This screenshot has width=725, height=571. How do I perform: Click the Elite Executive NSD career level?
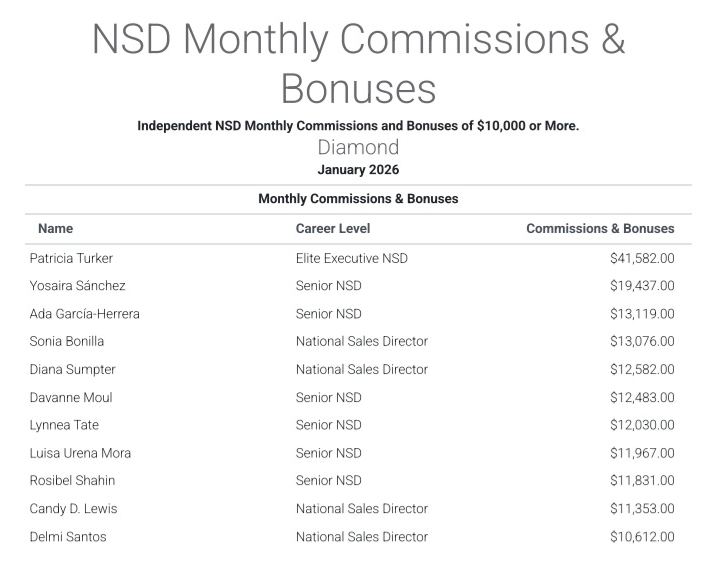351,258
